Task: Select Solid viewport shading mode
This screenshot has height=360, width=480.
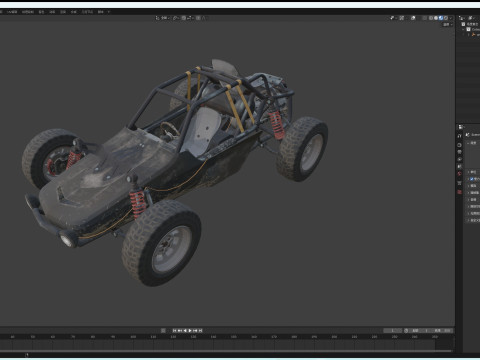Action: [436, 18]
